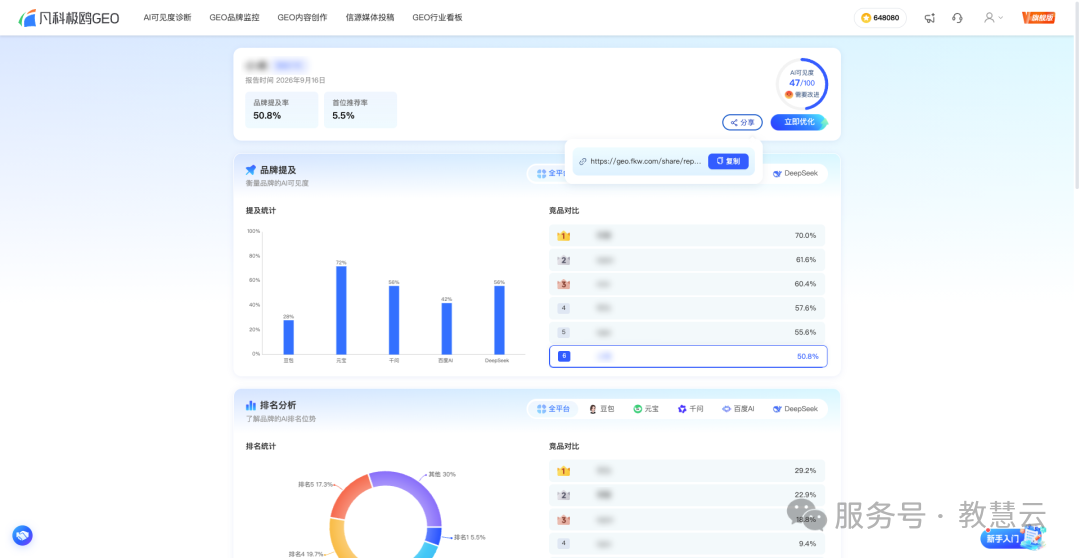The height and width of the screenshot is (558, 1080).
Task: Click the 品牌提及率 50.8% card
Action: click(282, 110)
